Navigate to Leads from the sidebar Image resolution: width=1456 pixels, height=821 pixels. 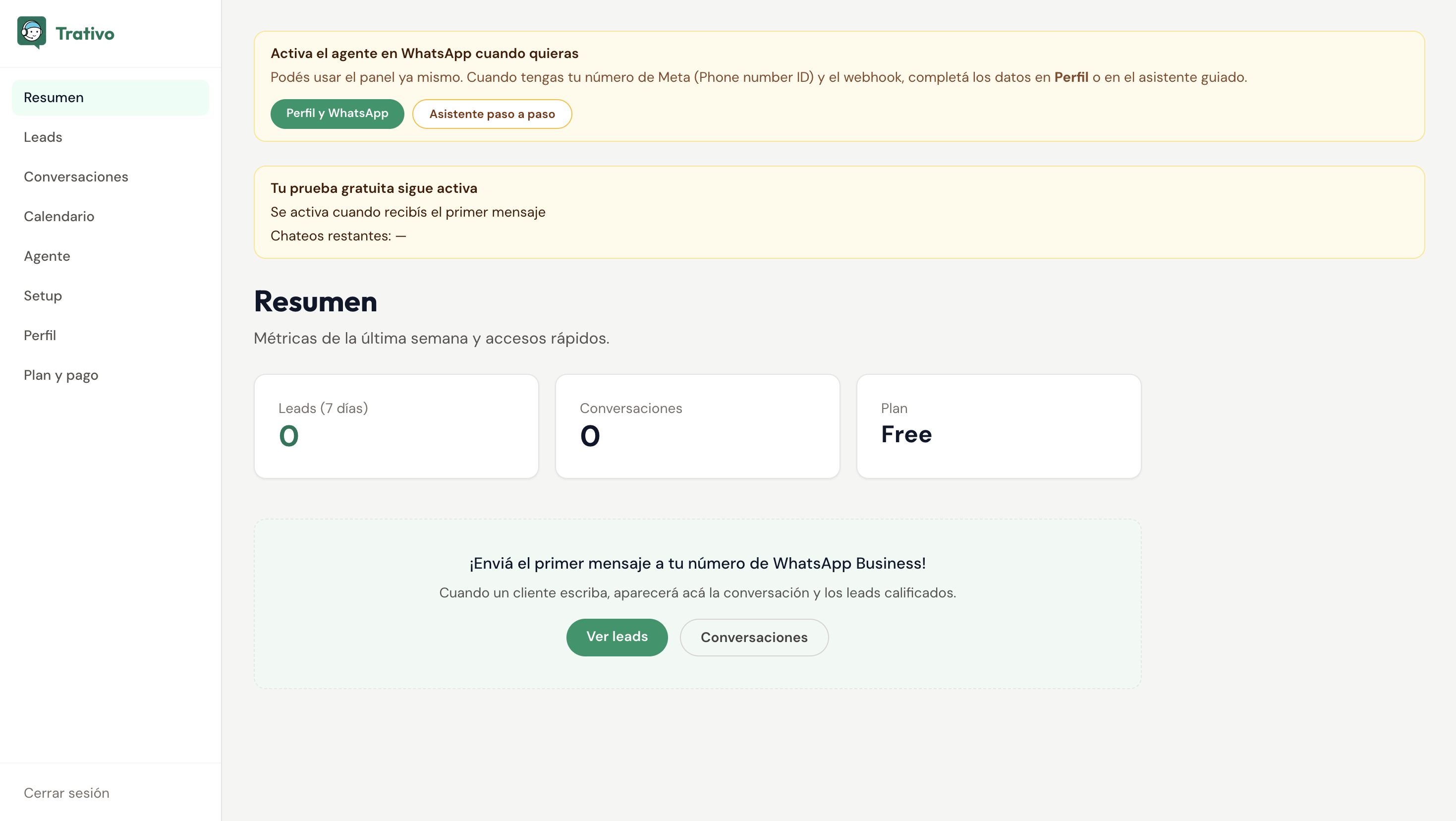[43, 137]
